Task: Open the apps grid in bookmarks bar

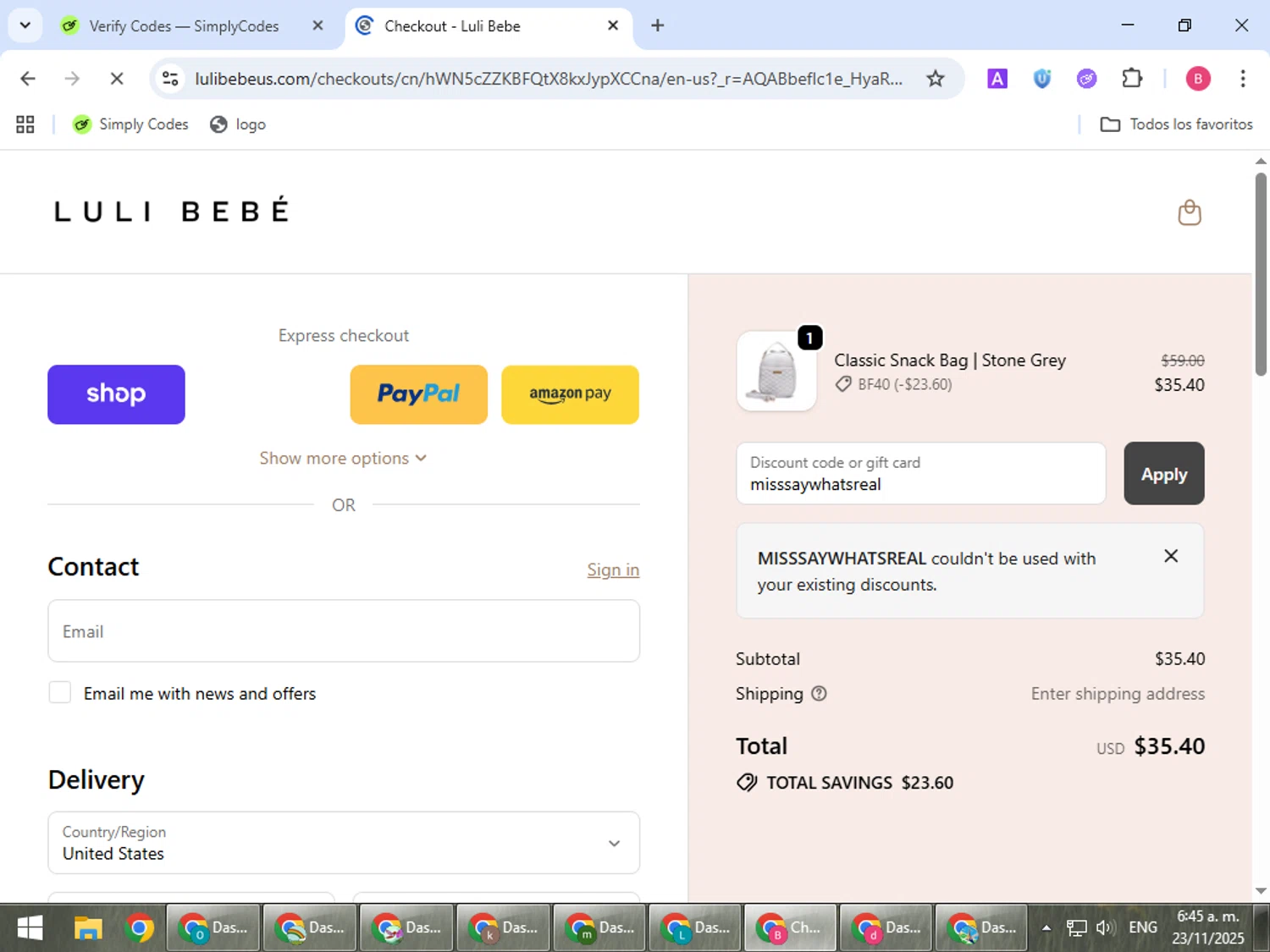Action: [25, 124]
